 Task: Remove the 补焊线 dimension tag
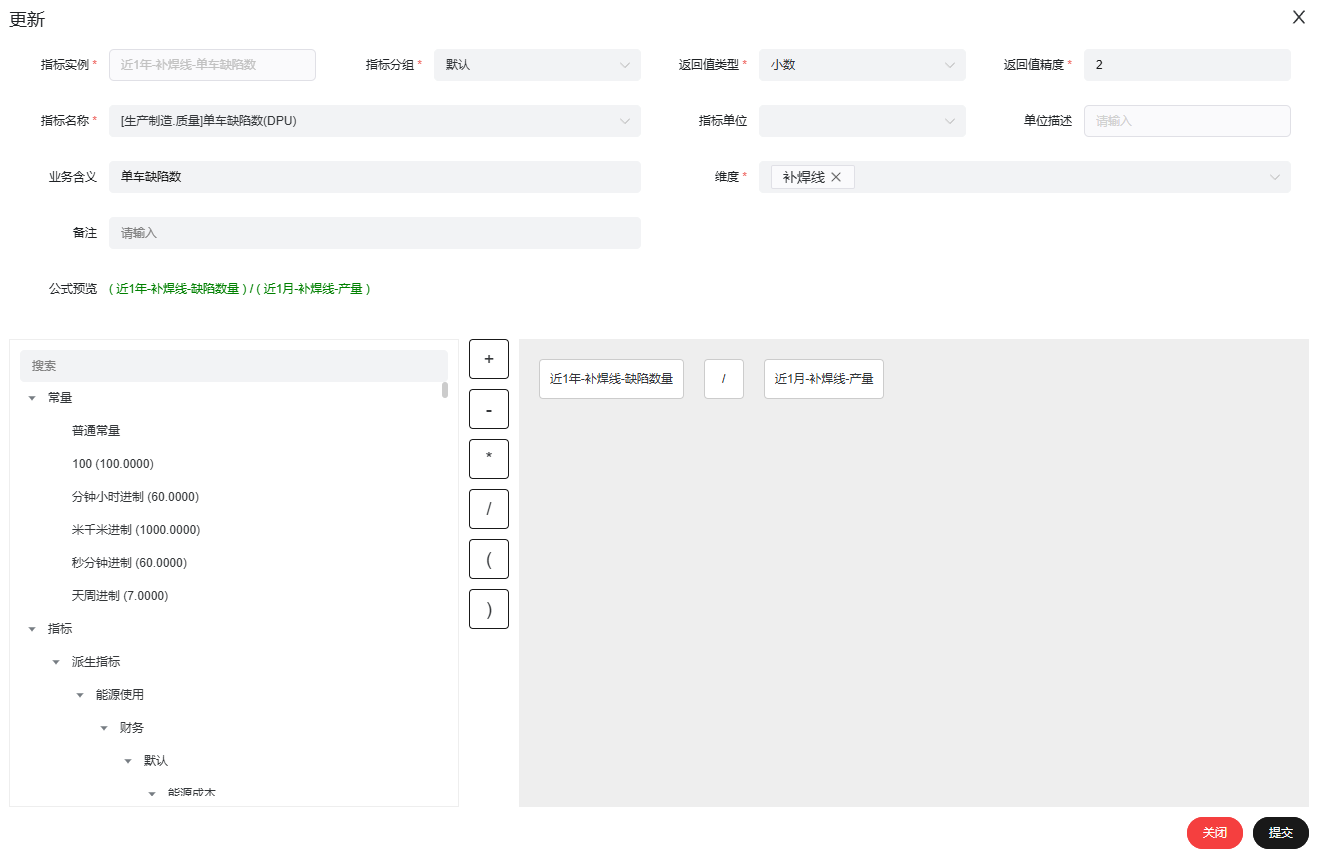[836, 177]
